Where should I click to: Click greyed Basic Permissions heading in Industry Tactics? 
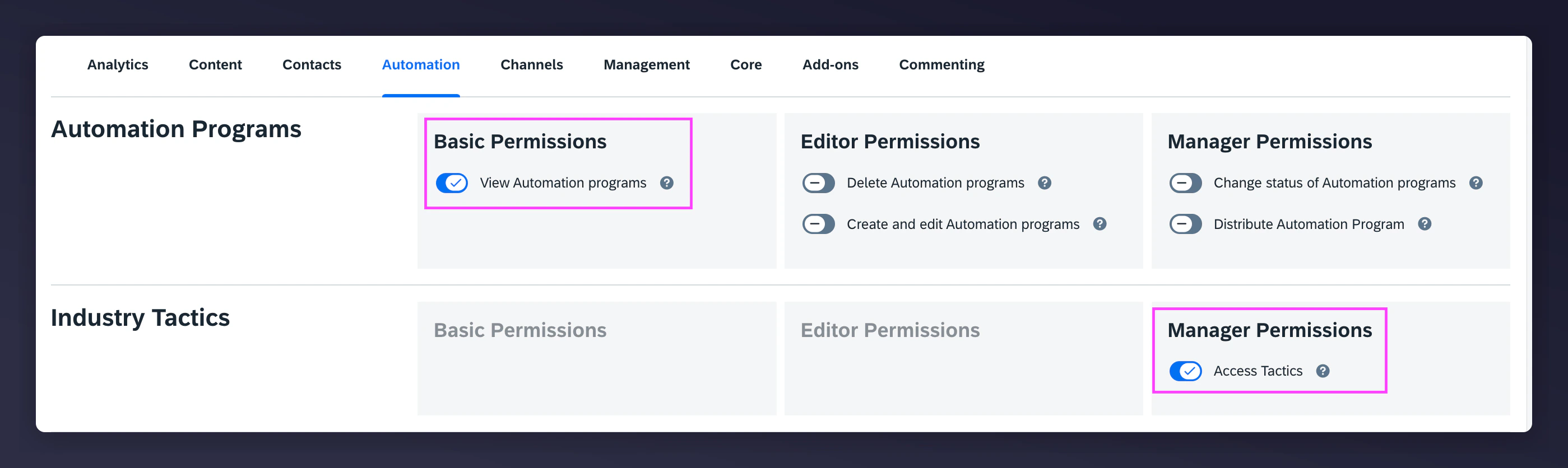pyautogui.click(x=520, y=330)
